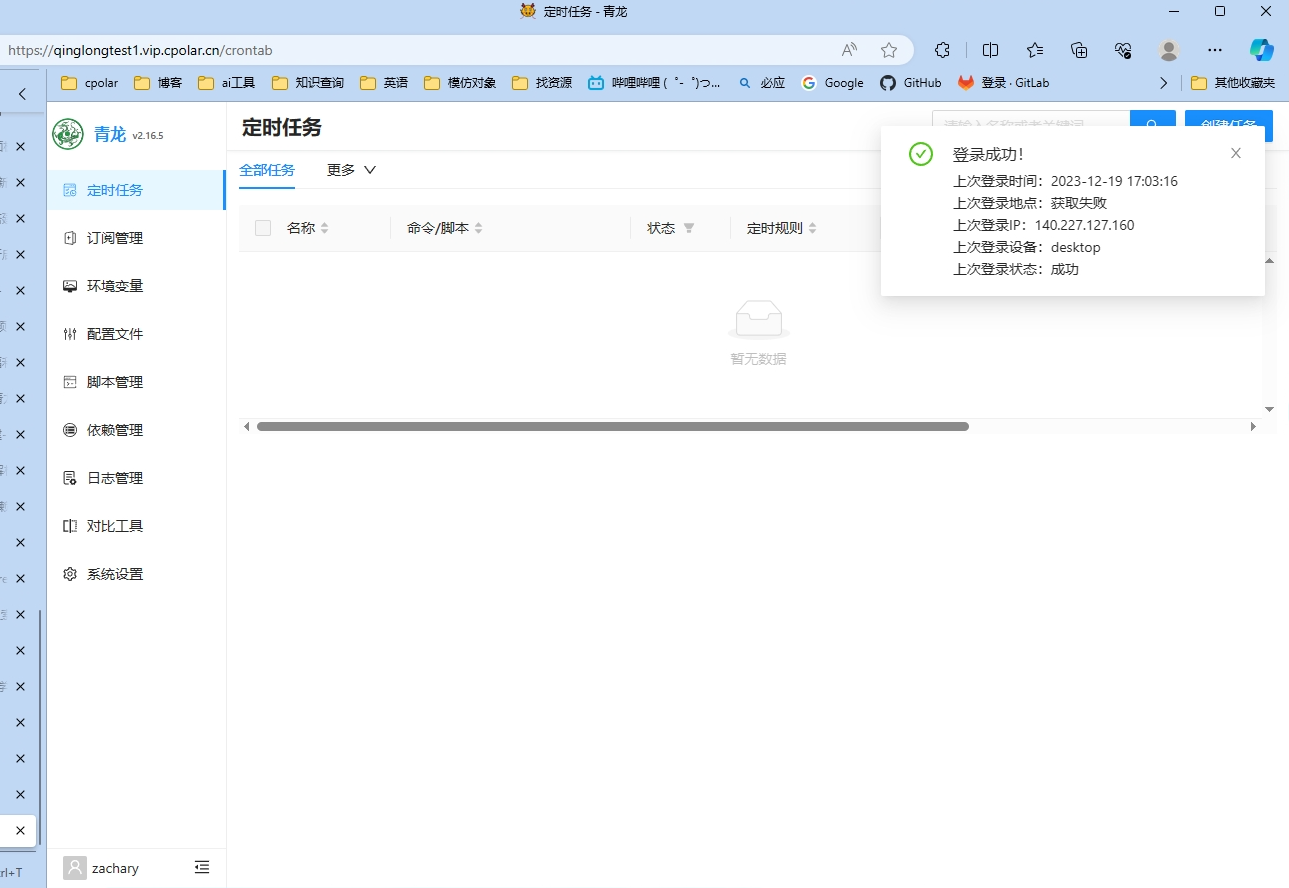Open the 定时任务 sidebar item
Image resolution: width=1289 pixels, height=888 pixels.
[x=136, y=190]
